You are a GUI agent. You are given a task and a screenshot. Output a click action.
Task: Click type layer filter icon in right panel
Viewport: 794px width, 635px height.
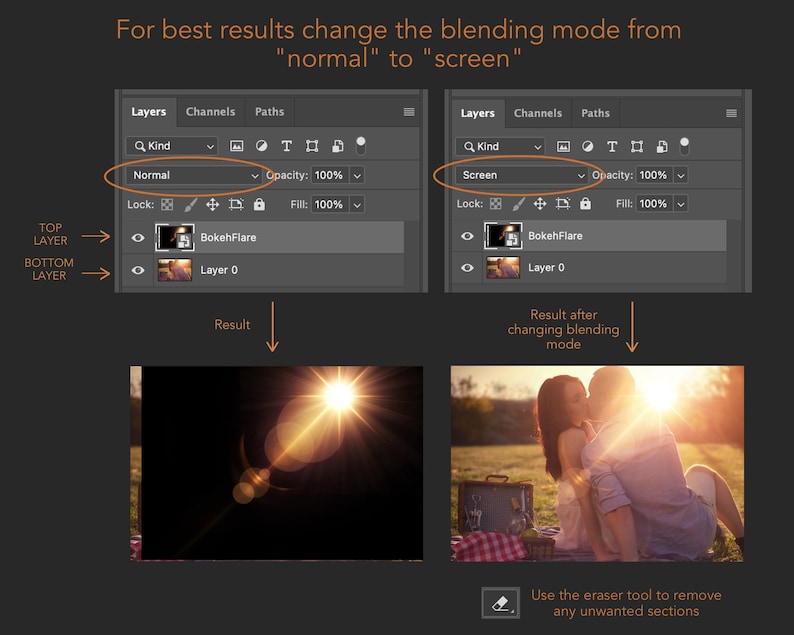tap(612, 146)
